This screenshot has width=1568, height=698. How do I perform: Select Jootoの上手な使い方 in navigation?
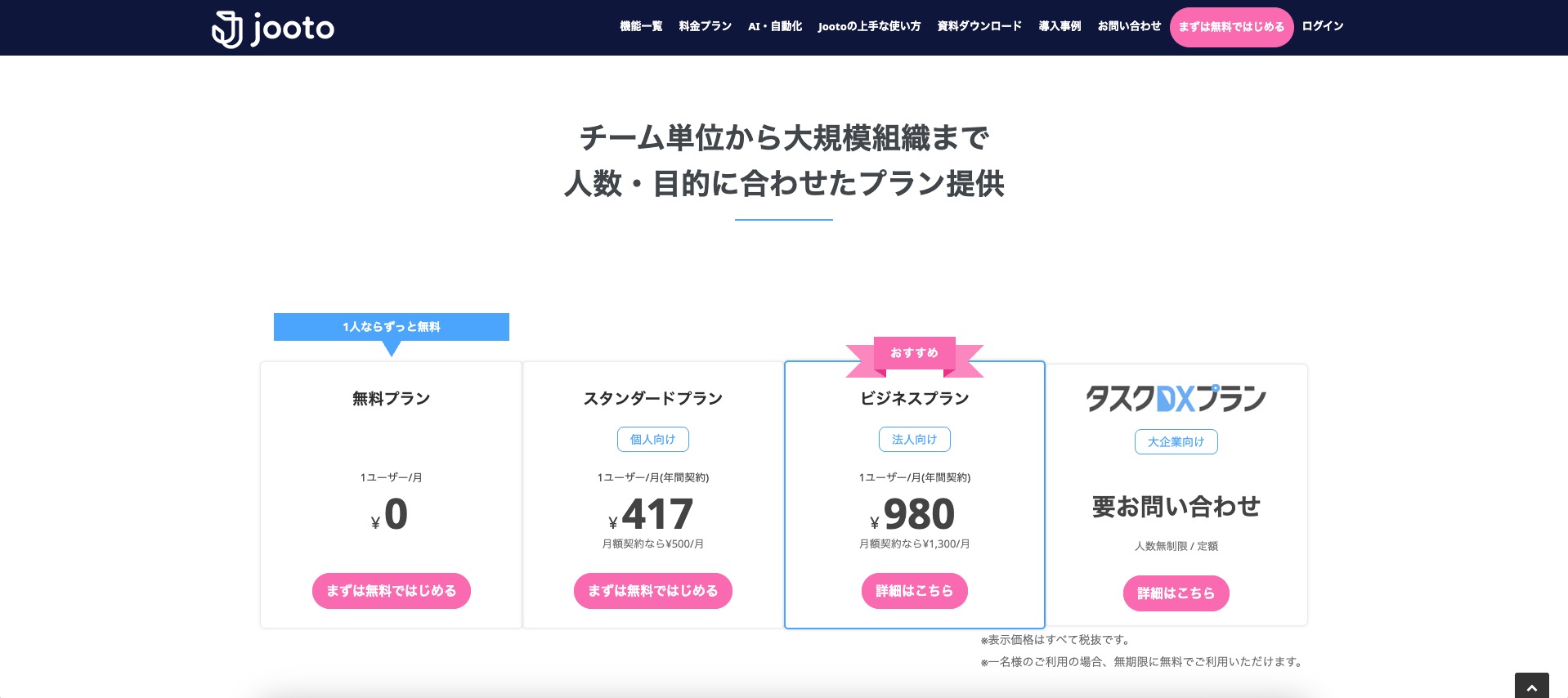click(869, 26)
